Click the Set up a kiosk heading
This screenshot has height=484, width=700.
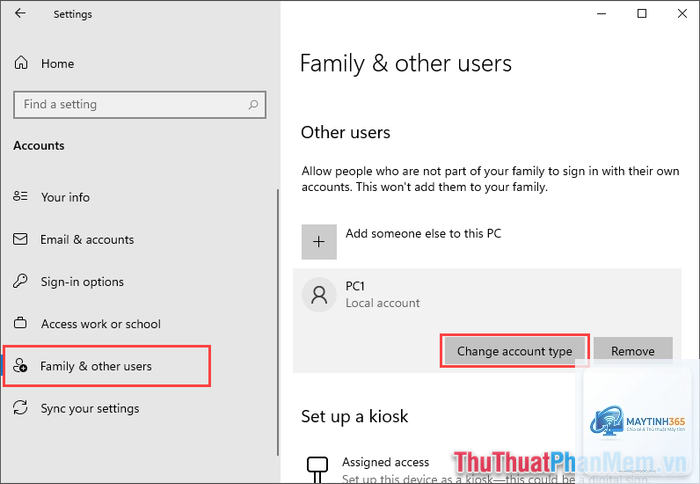coord(354,417)
